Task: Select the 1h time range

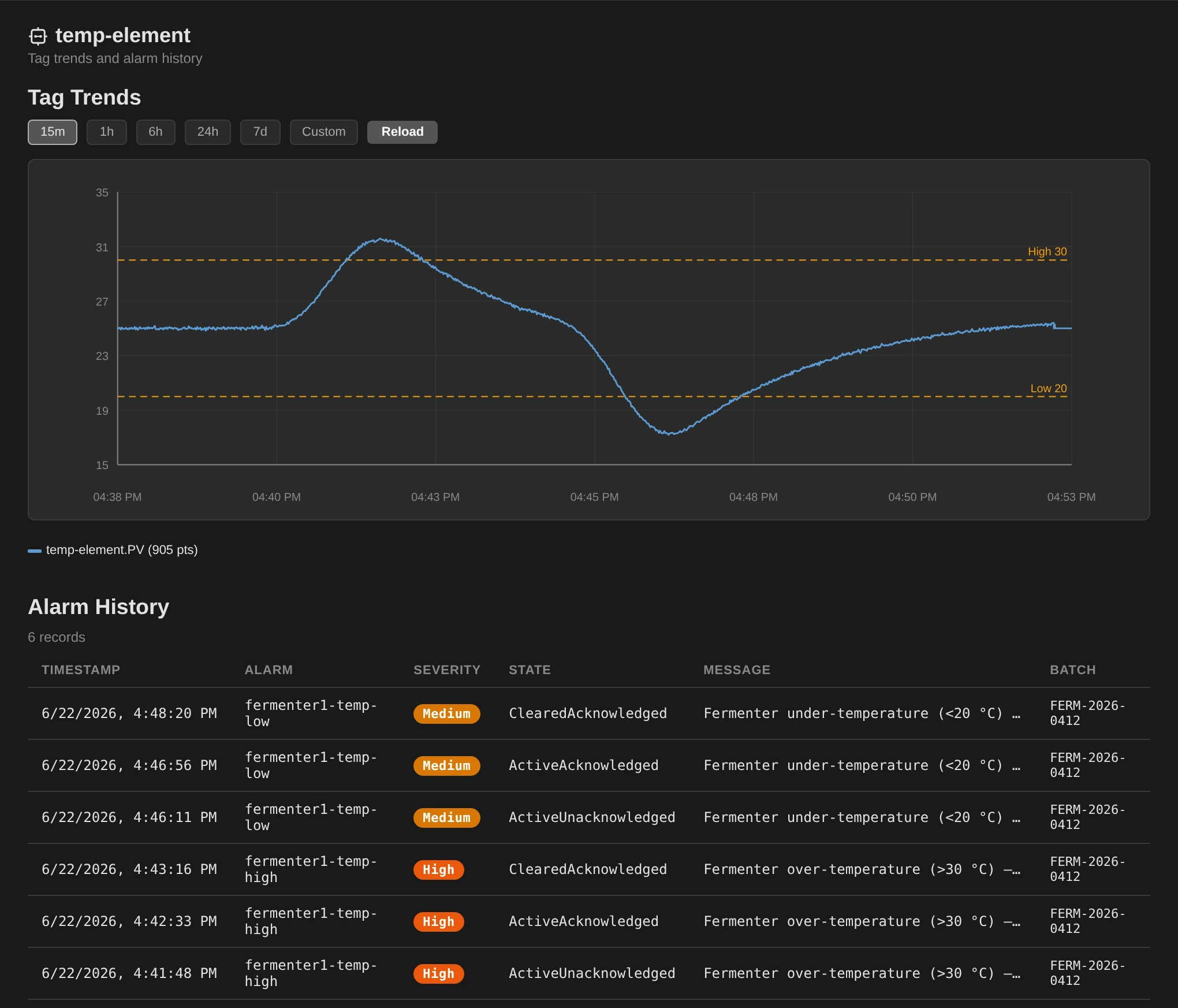Action: point(107,132)
